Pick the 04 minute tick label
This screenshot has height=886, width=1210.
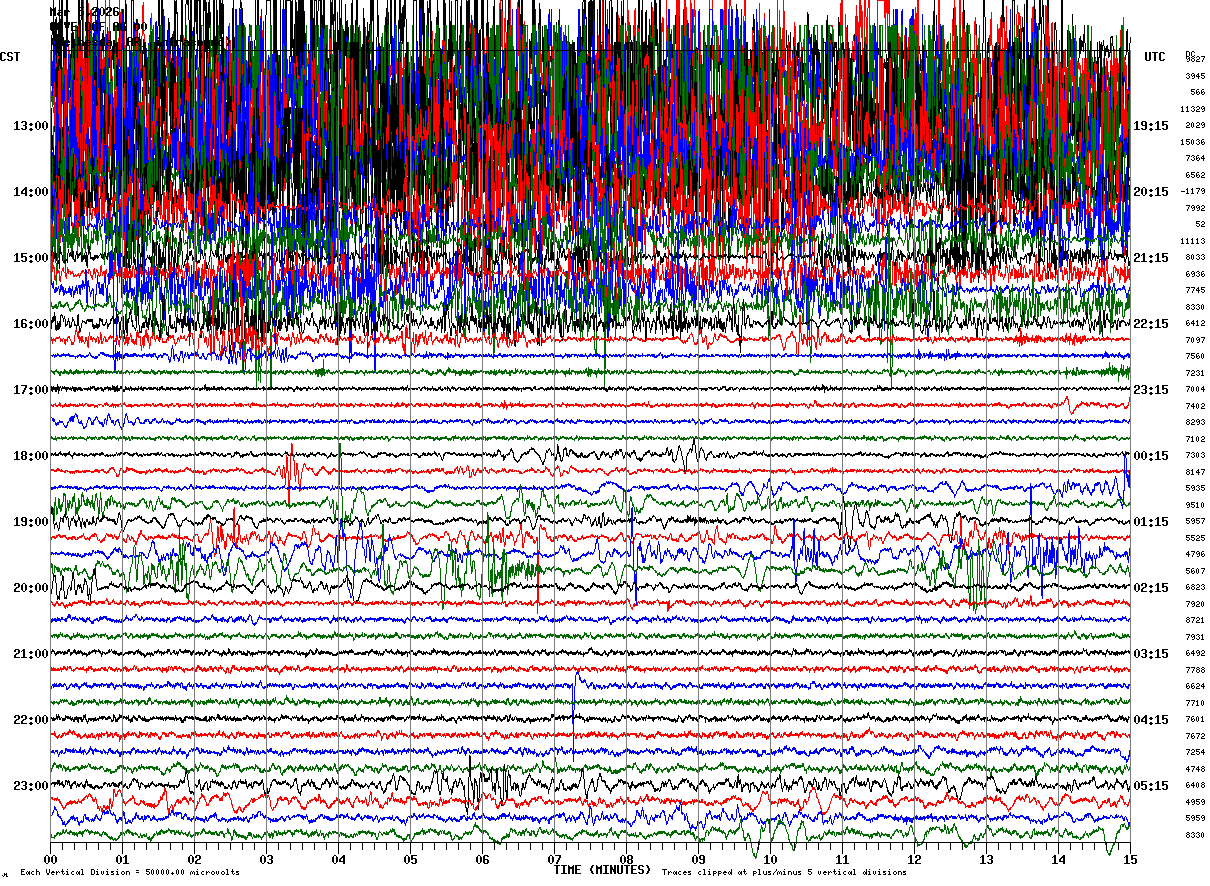click(x=338, y=859)
